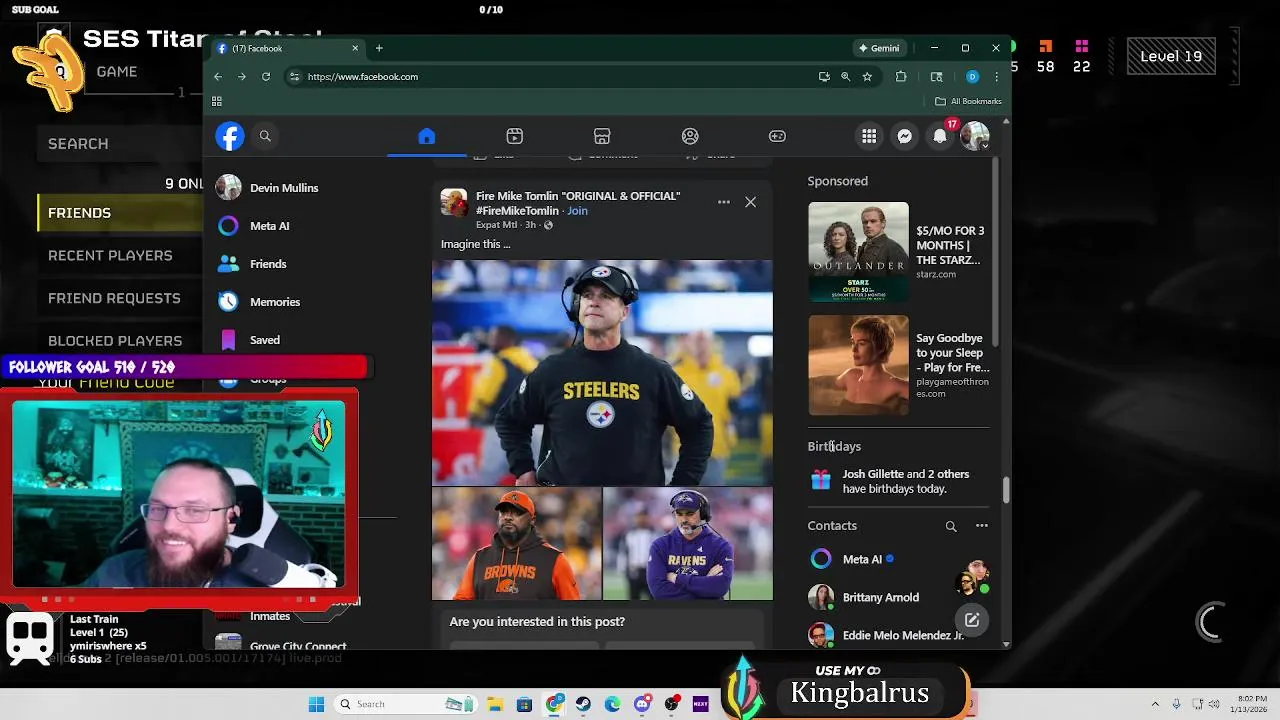Image resolution: width=1280 pixels, height=720 pixels.
Task: Select the Facebook browser tab
Action: pyautogui.click(x=287, y=48)
